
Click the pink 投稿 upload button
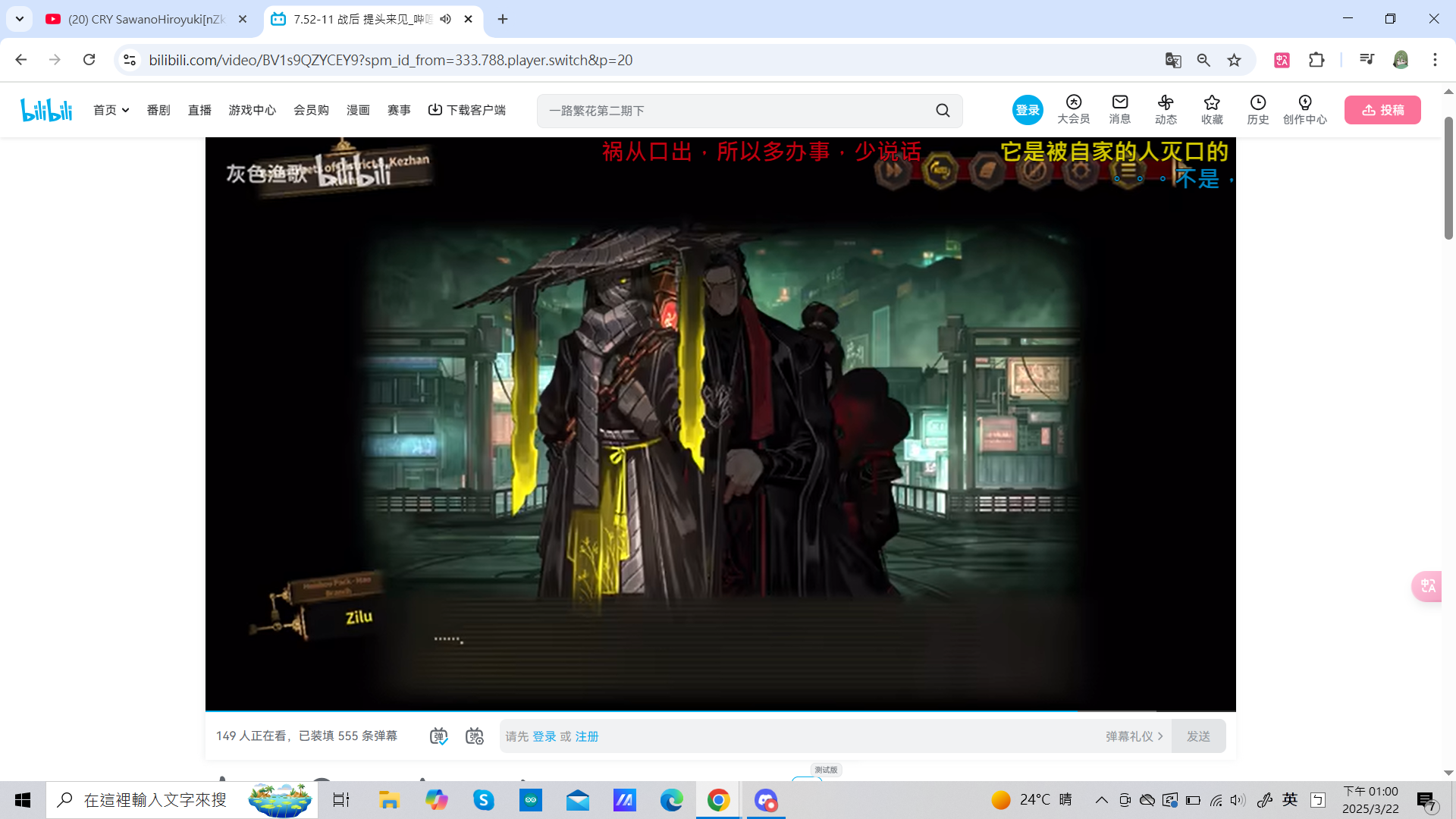pos(1382,110)
